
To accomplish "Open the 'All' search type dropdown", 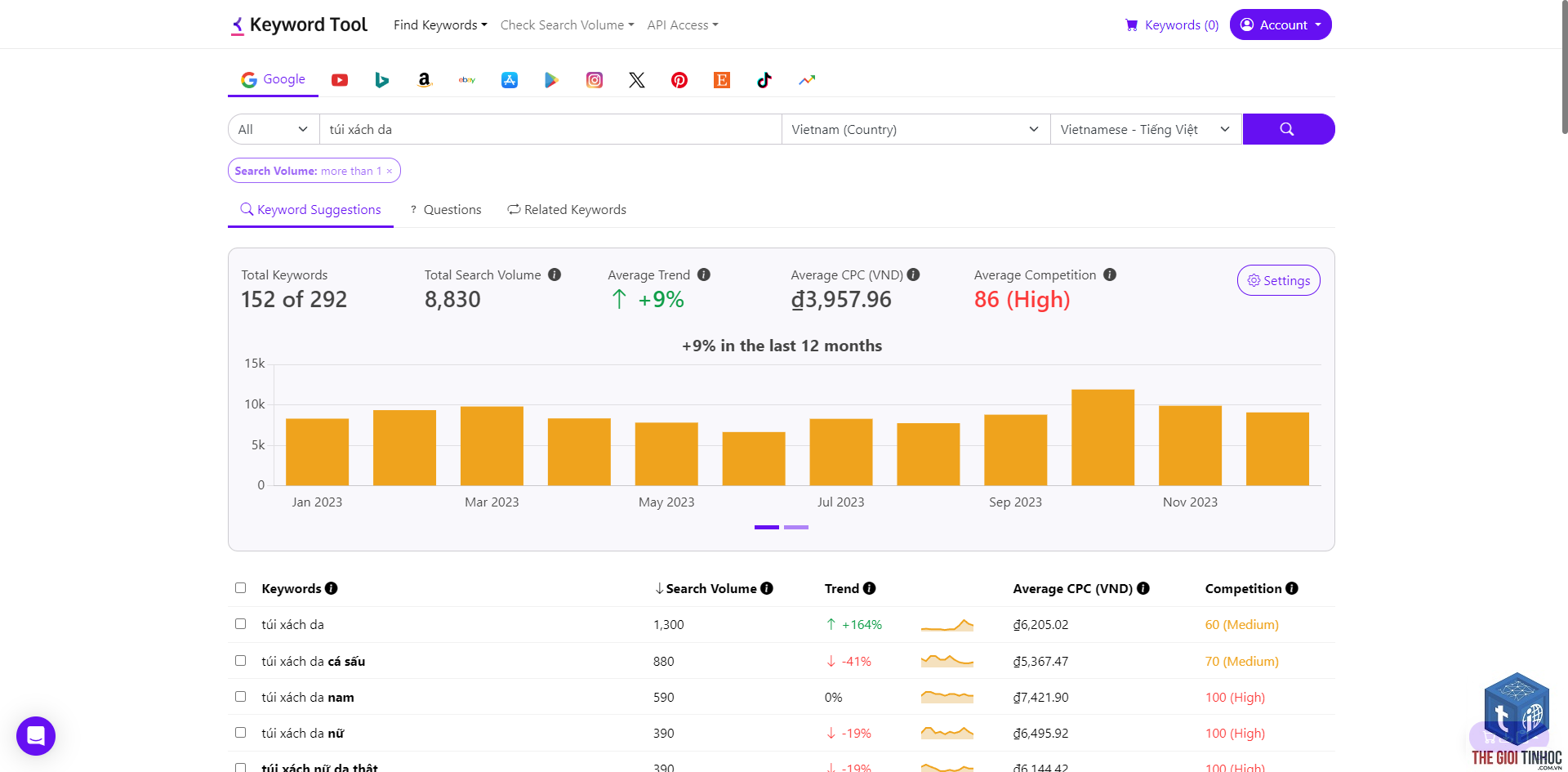I will (x=274, y=129).
